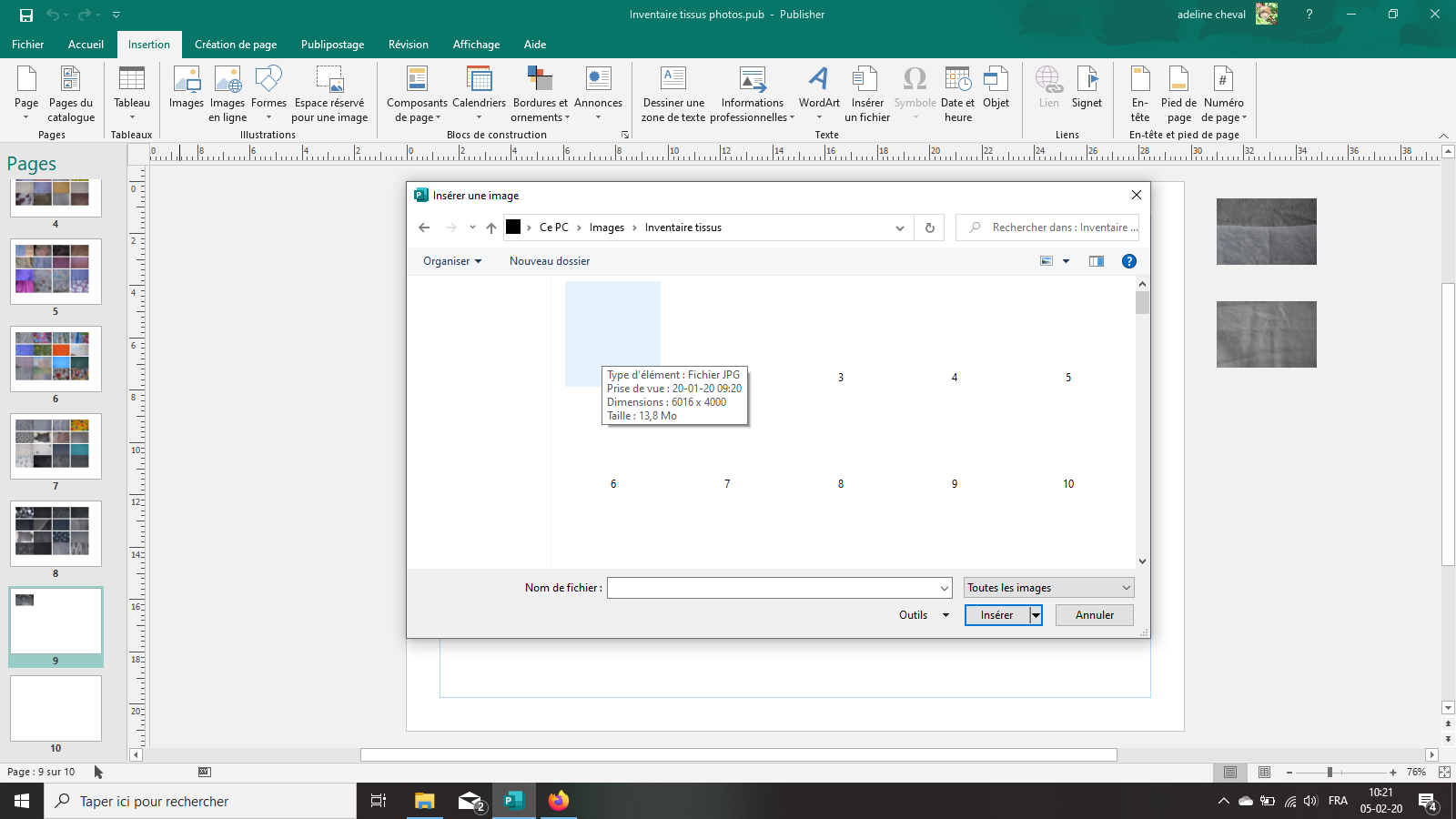Switch to Création de page tab
This screenshot has width=1456, height=819.
click(x=236, y=45)
